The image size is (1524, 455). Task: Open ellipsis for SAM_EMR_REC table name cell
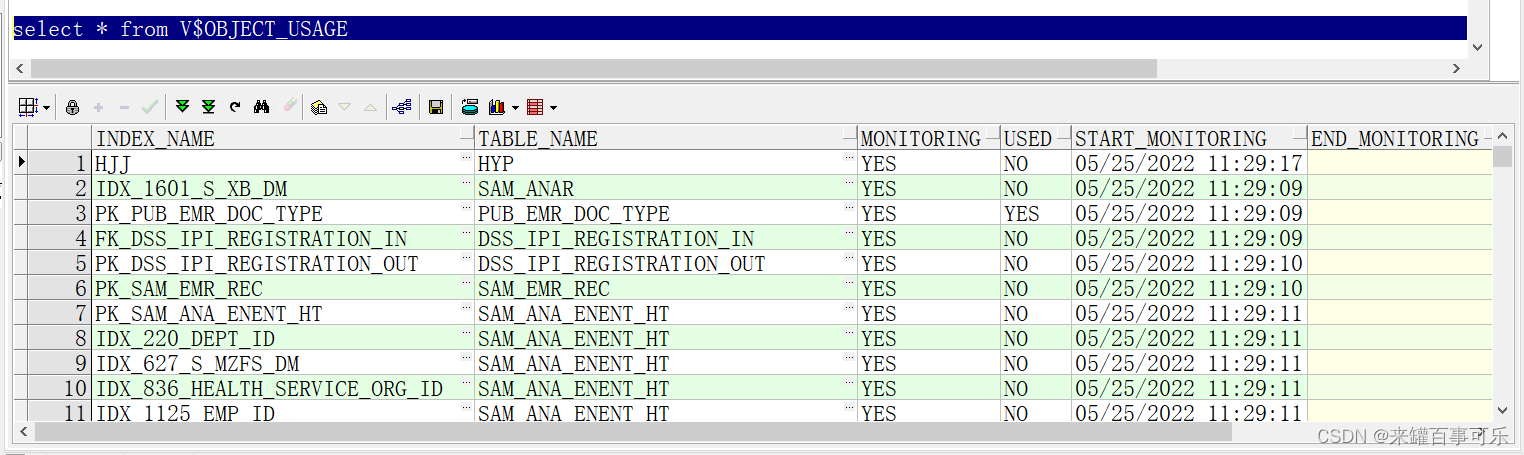point(850,284)
